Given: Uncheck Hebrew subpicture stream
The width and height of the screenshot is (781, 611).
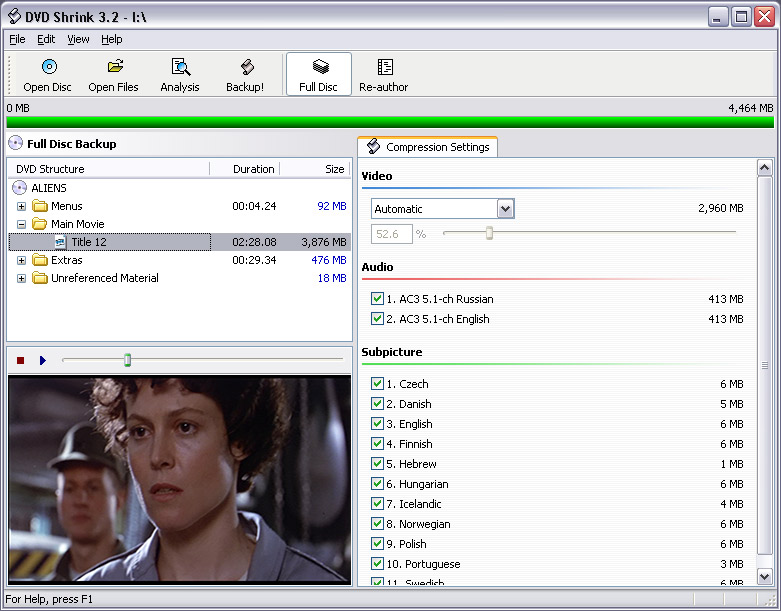Looking at the screenshot, I should [377, 463].
